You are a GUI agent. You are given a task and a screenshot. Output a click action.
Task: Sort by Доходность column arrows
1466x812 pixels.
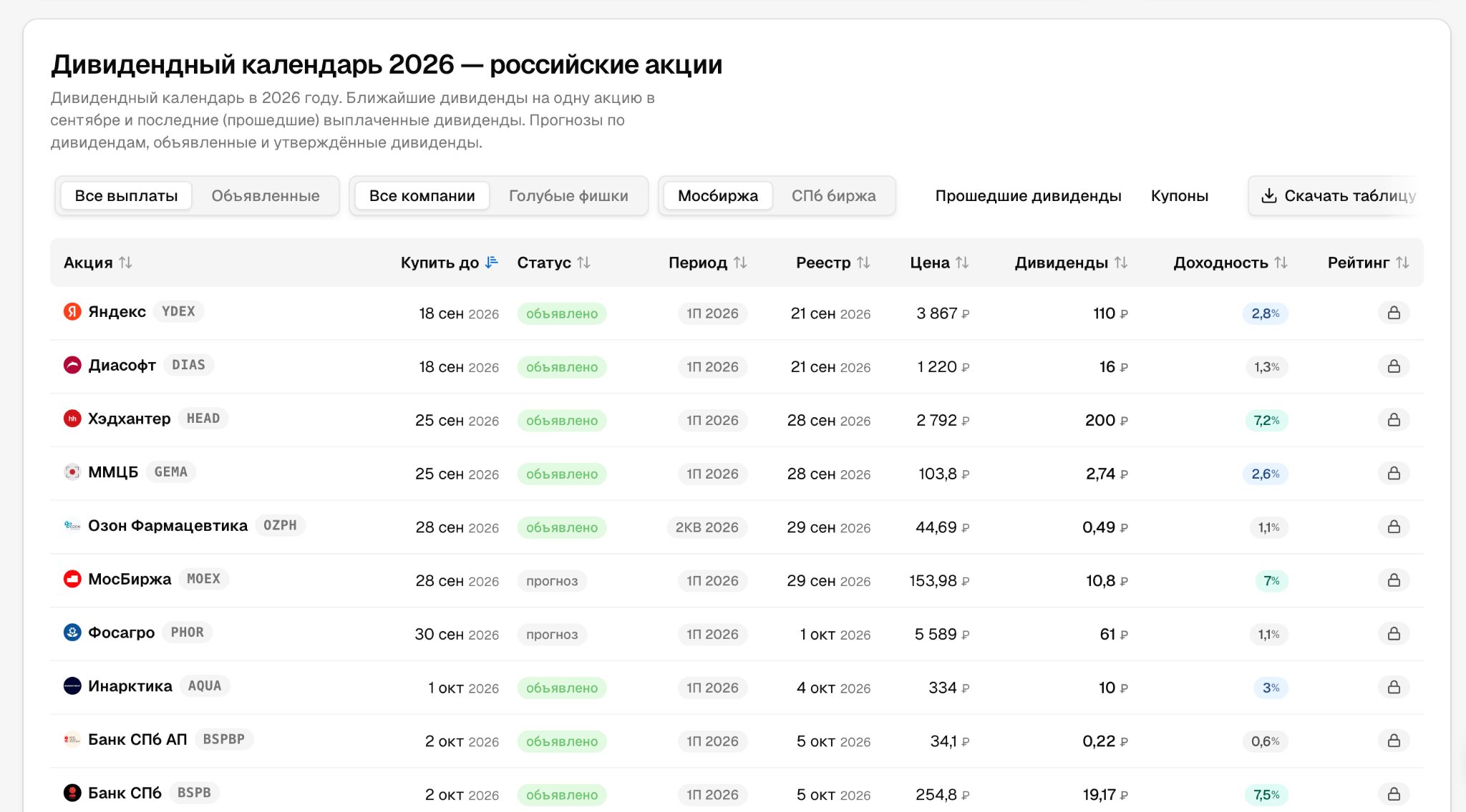(1281, 263)
